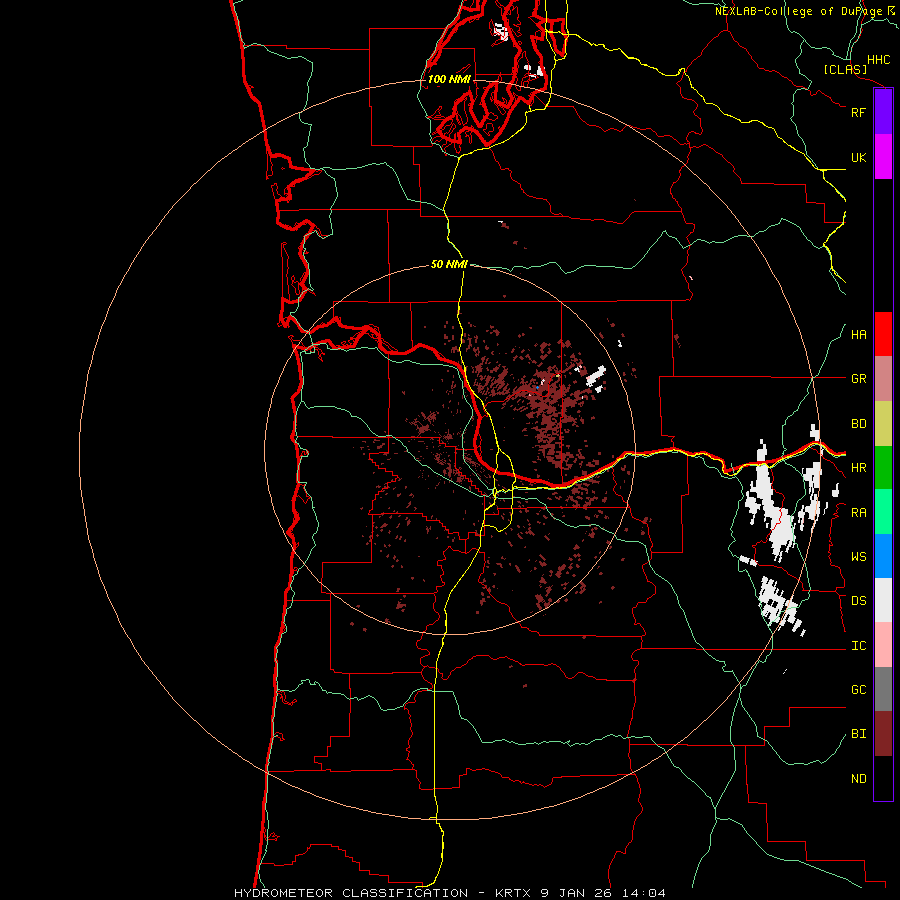Click the HHC product code text
The image size is (900, 900).
click(878, 60)
